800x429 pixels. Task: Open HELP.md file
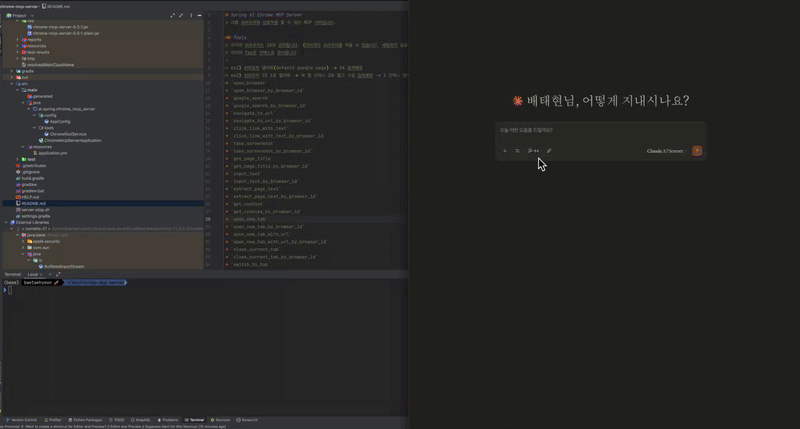click(x=30, y=197)
